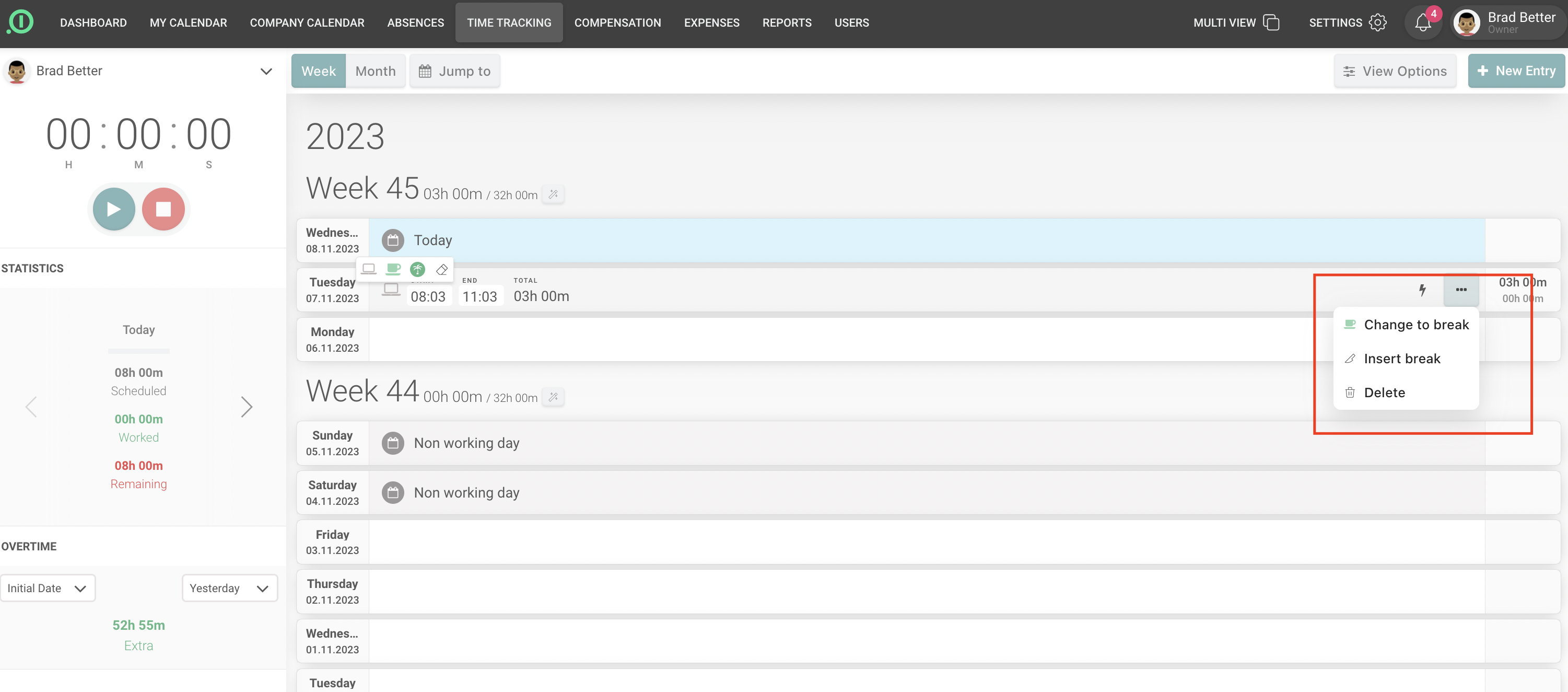Click the Multi View windows icon

(x=1271, y=22)
